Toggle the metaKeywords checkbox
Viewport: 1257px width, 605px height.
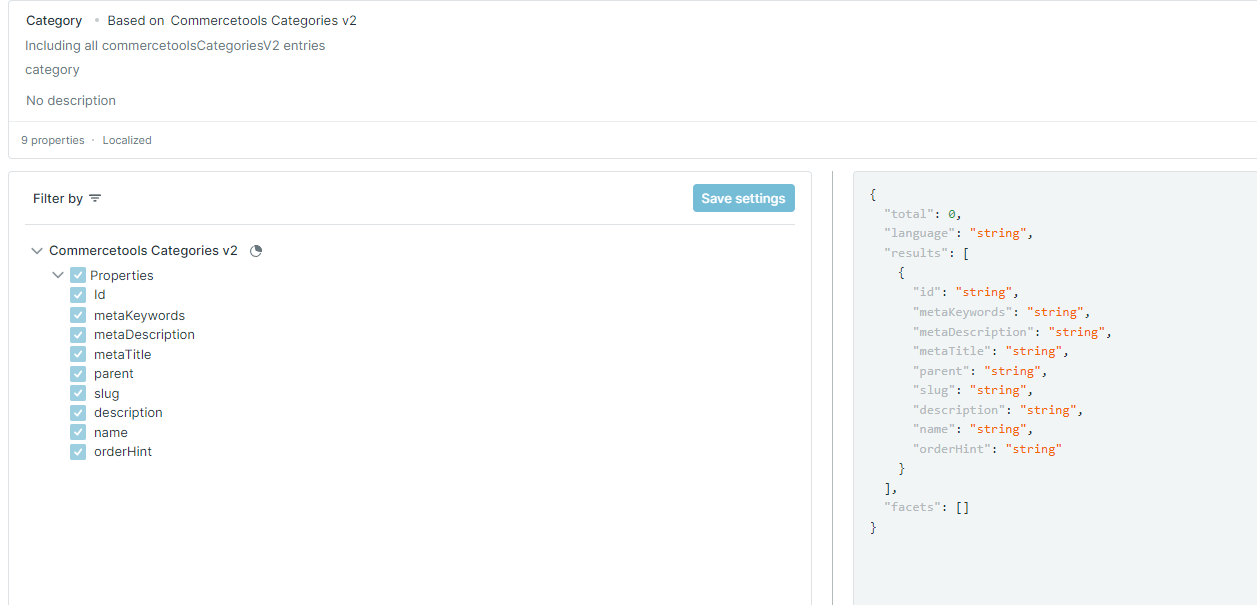click(78, 315)
